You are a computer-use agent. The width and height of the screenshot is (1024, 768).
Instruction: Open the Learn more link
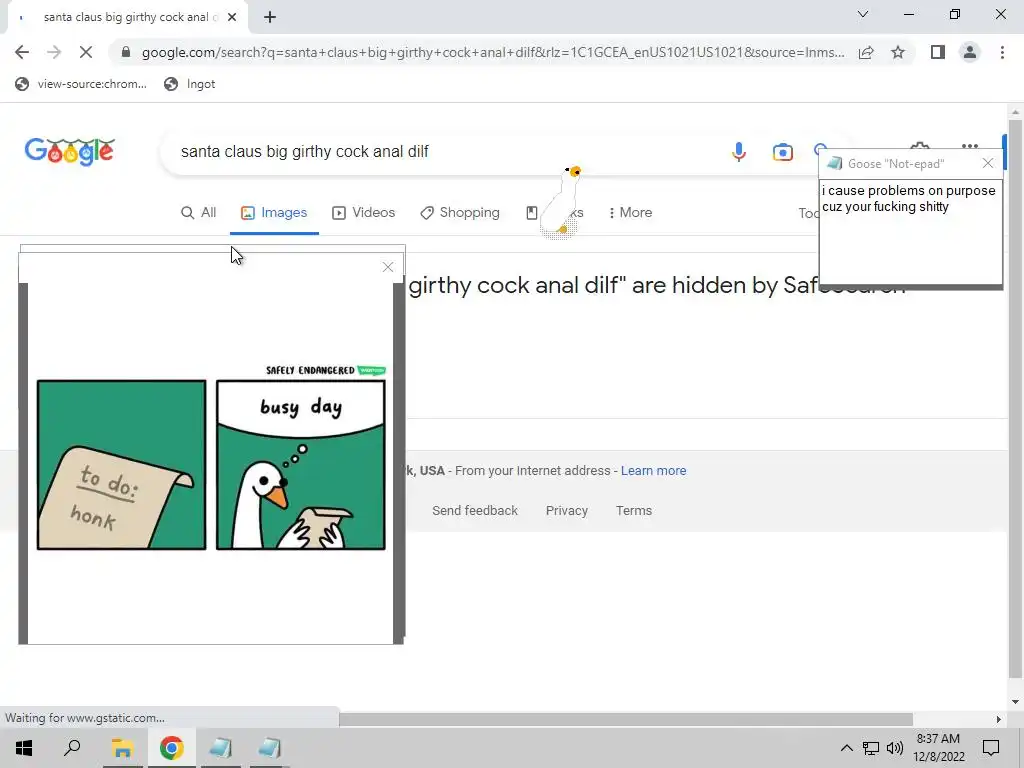653,471
